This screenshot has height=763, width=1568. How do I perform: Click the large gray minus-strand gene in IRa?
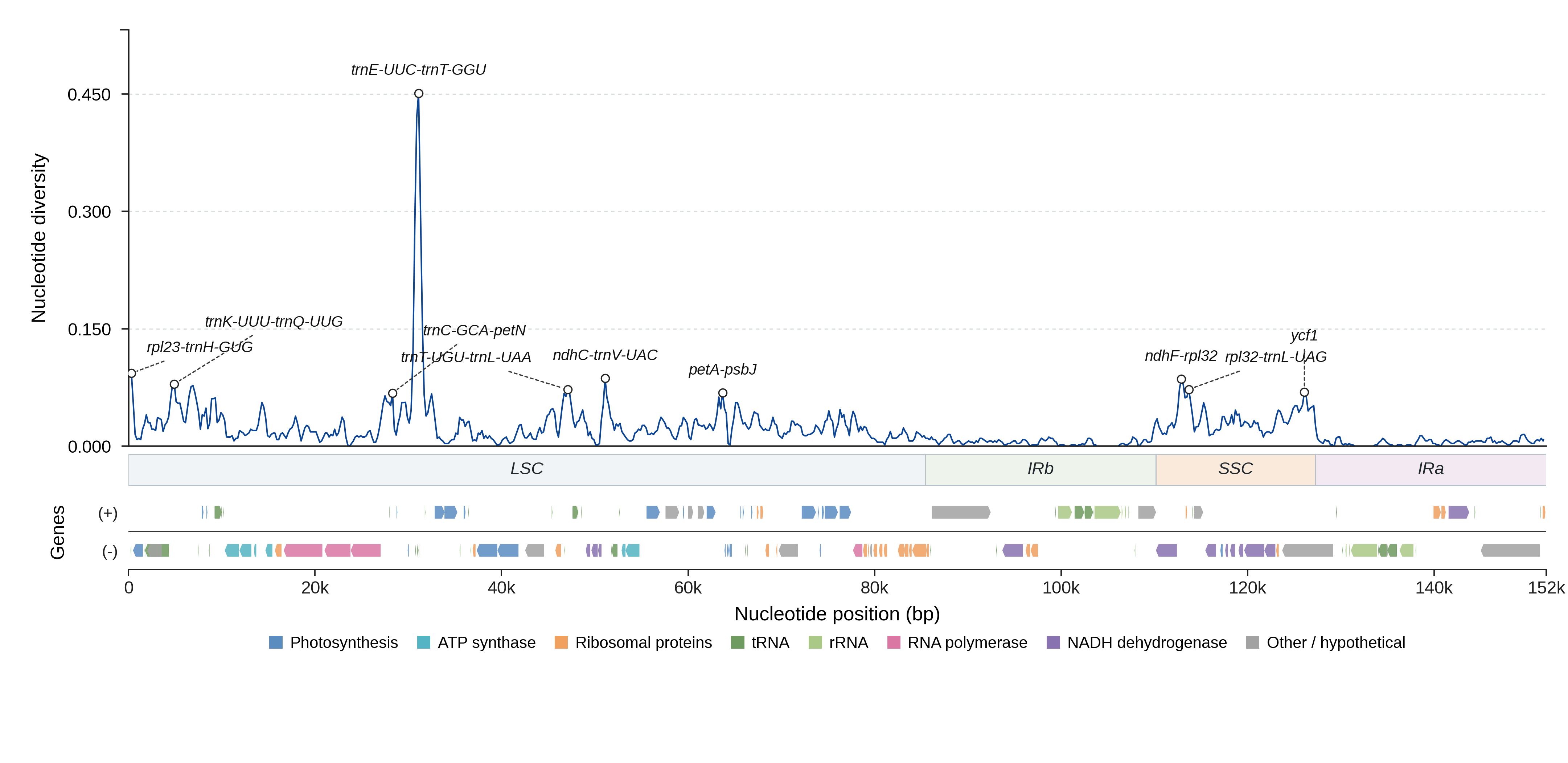point(1510,551)
